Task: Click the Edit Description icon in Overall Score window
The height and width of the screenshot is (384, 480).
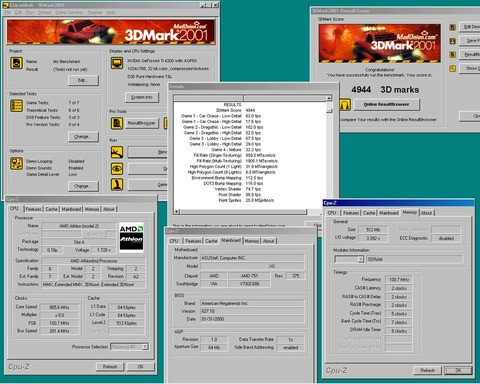Action: pyautogui.click(x=452, y=27)
